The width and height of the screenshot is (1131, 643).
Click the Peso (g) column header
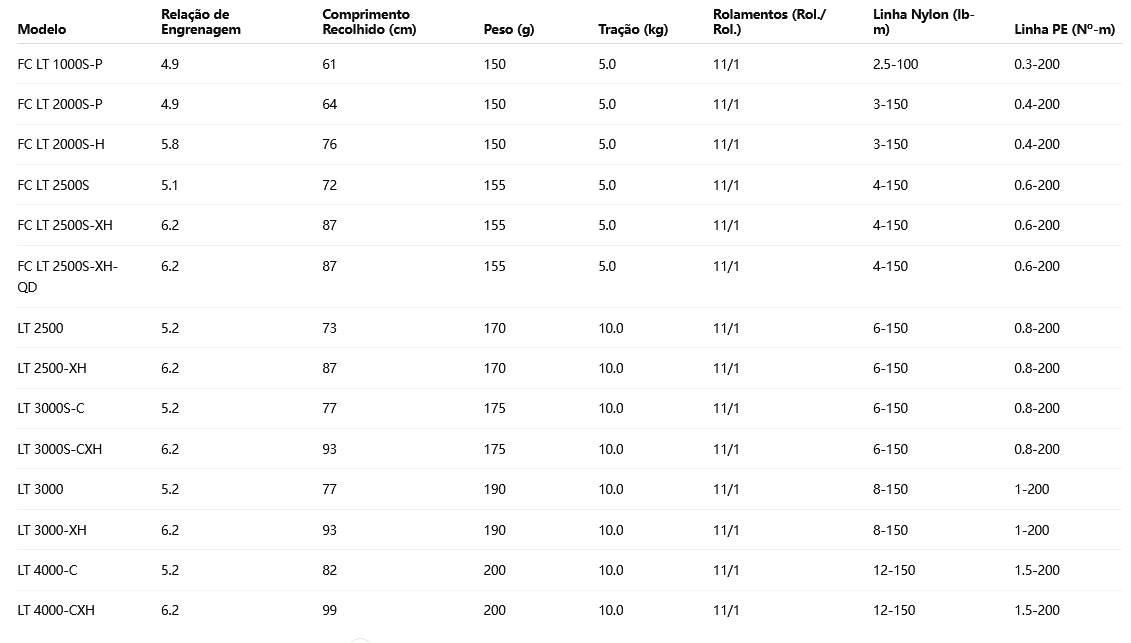pyautogui.click(x=508, y=29)
